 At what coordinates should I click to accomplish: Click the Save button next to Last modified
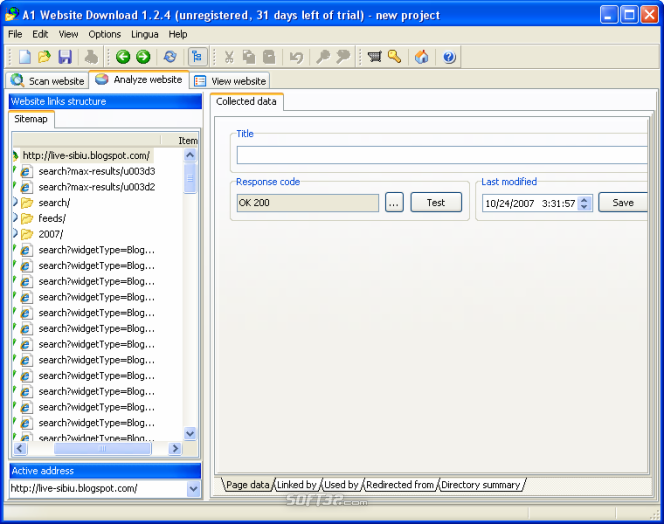pyautogui.click(x=623, y=202)
